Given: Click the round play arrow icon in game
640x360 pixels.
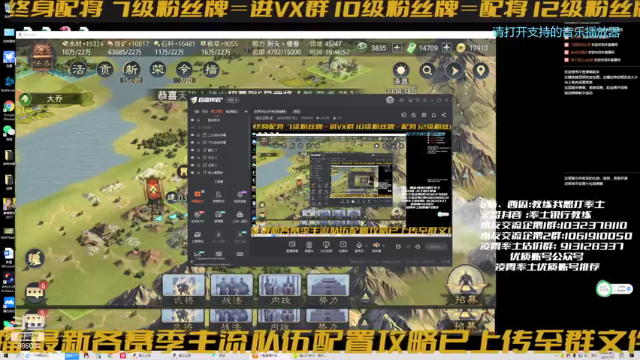Looking at the screenshot, I should 454,71.
